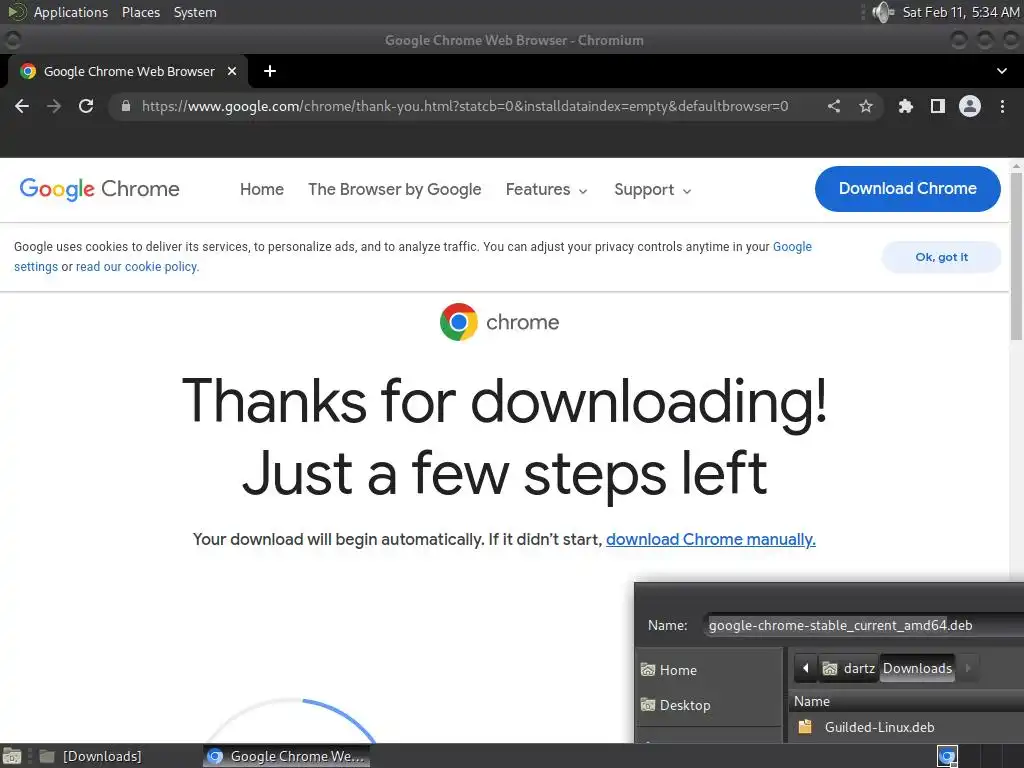1024x768 pixels.
Task: Click the date and time clock
Action: pos(961,12)
